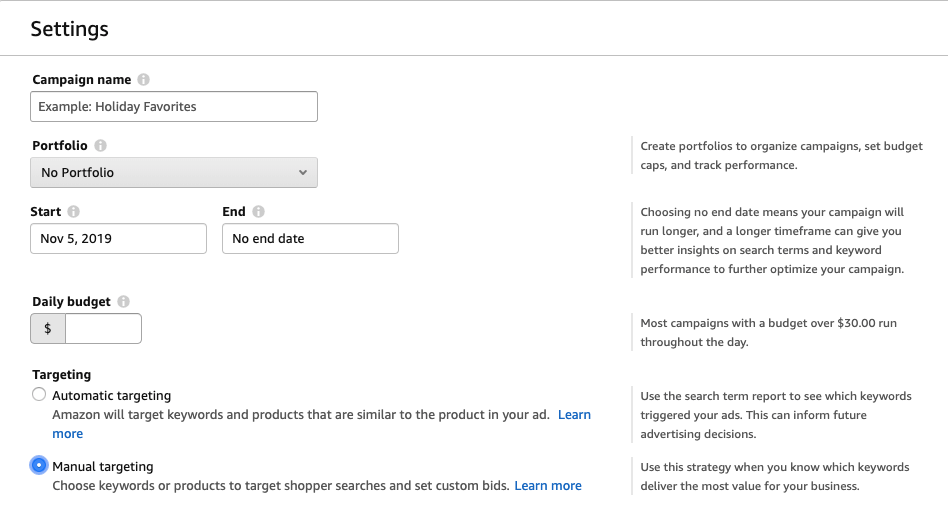The image size is (948, 520).
Task: Click the Portfolio info icon
Action: [x=100, y=146]
